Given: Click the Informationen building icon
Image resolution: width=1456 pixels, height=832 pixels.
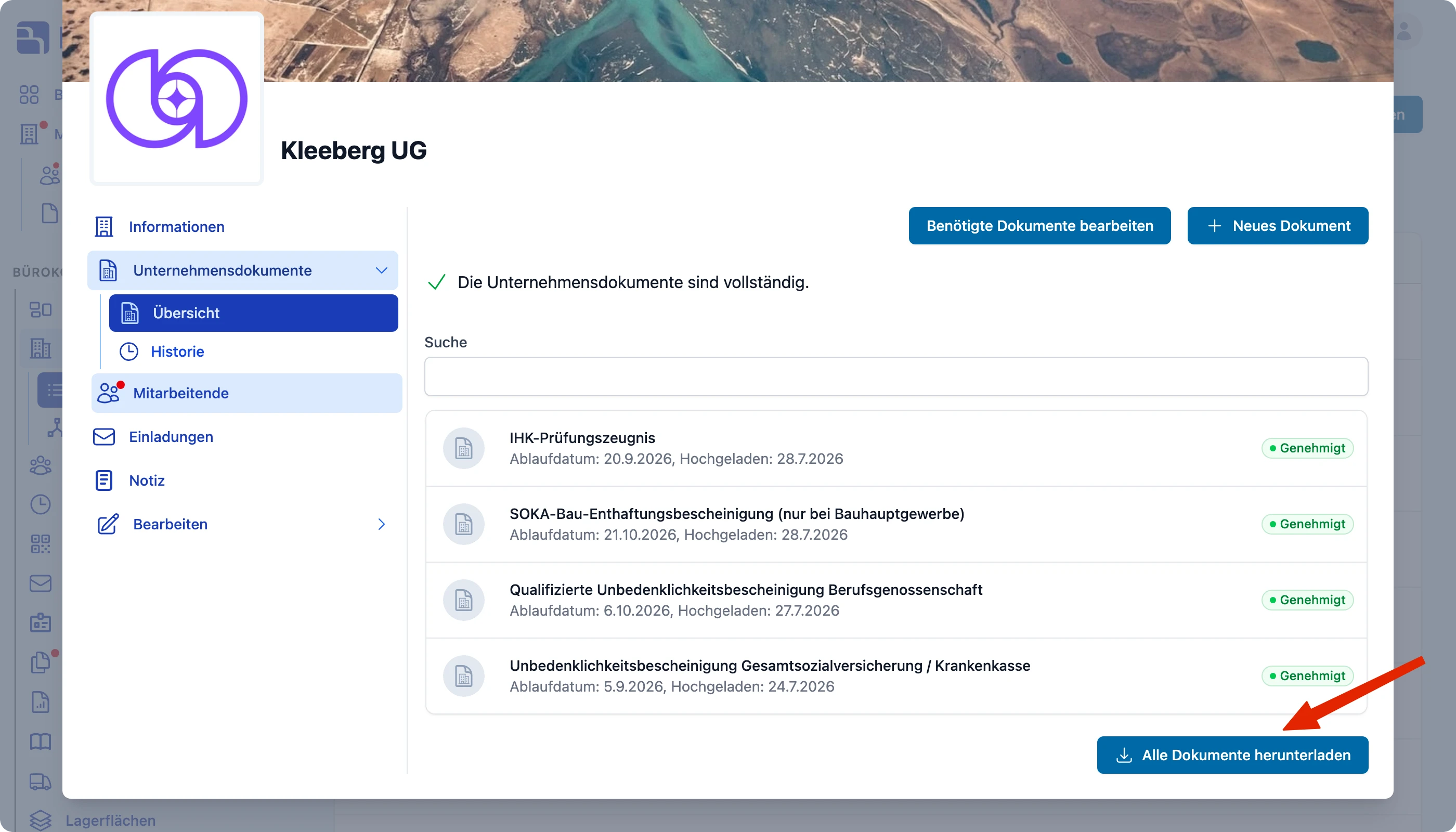Looking at the screenshot, I should coord(103,227).
